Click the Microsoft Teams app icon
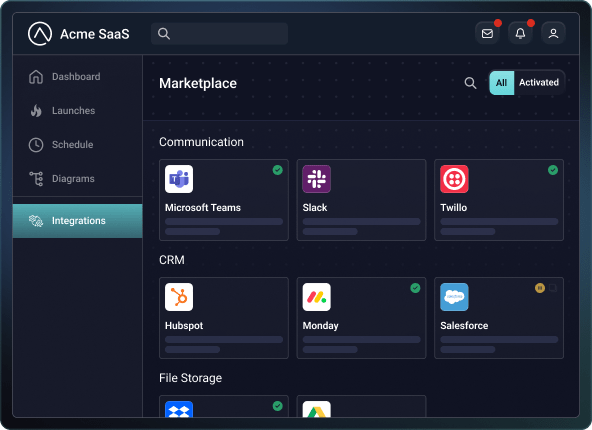Image resolution: width=592 pixels, height=430 pixels. click(179, 179)
